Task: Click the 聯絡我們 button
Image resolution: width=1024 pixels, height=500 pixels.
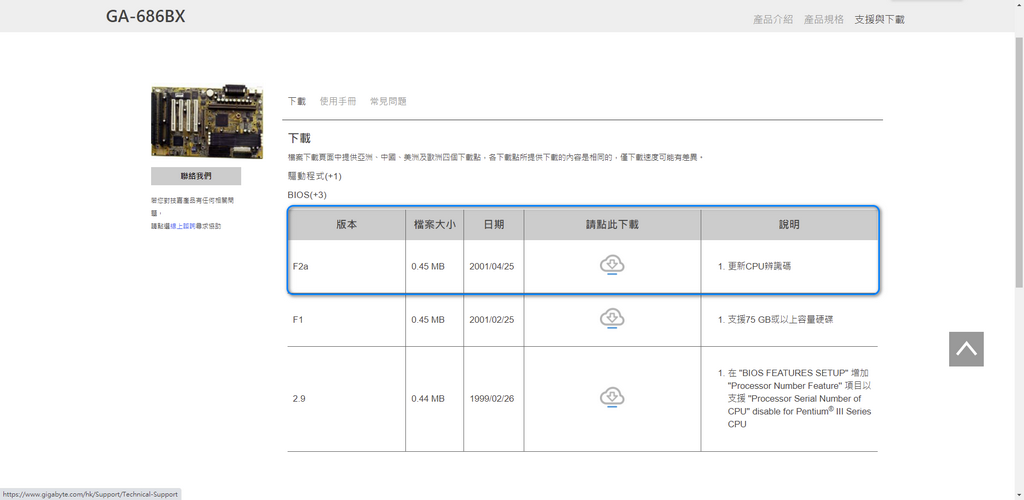Action: [196, 176]
